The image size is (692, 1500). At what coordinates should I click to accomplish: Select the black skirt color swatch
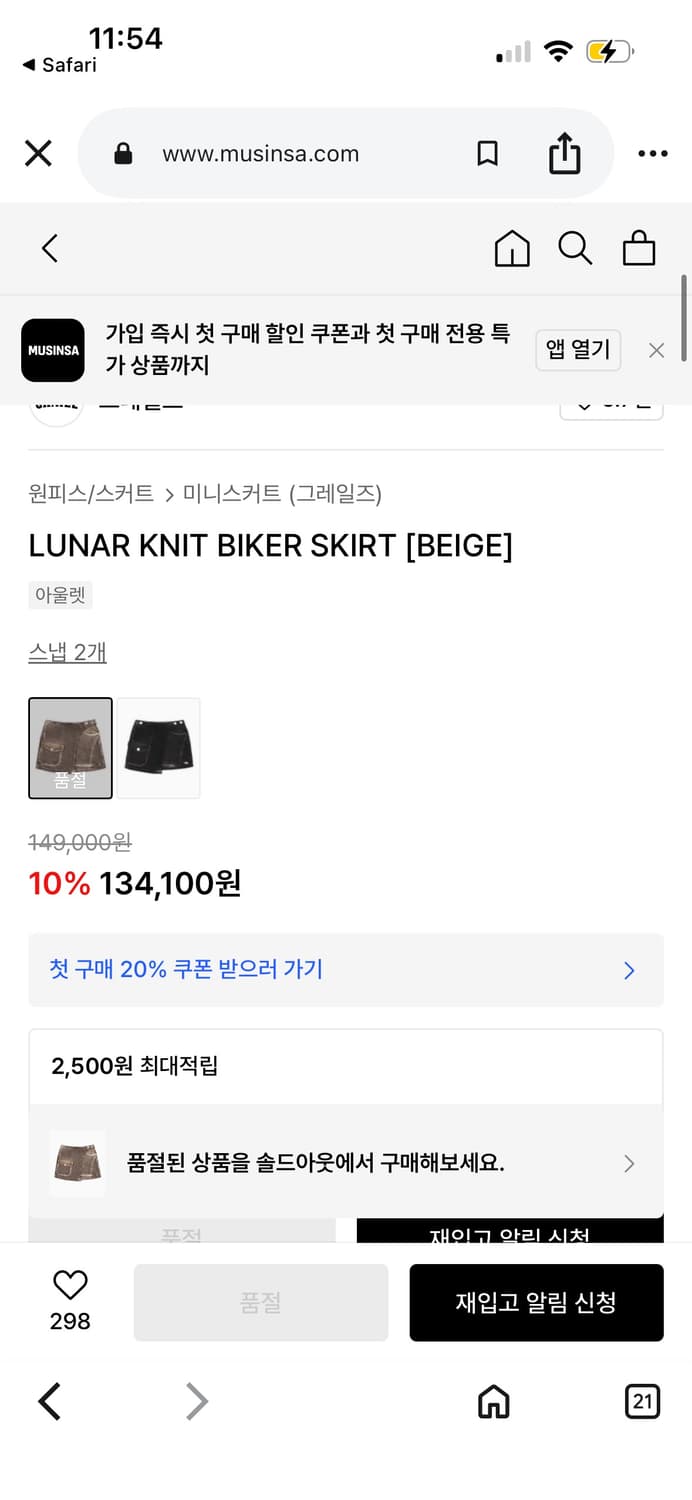pyautogui.click(x=159, y=748)
